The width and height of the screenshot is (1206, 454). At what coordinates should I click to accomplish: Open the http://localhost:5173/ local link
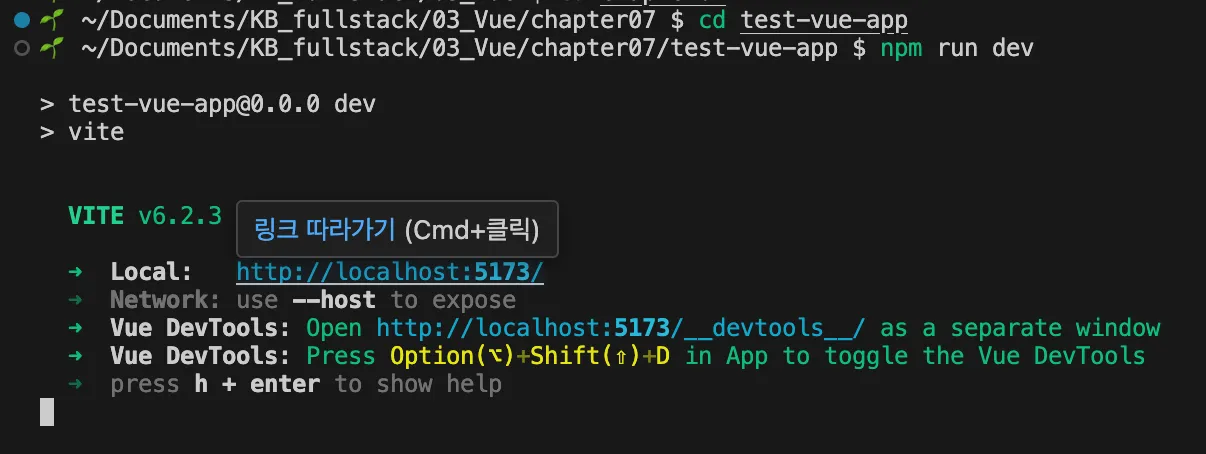coord(390,272)
